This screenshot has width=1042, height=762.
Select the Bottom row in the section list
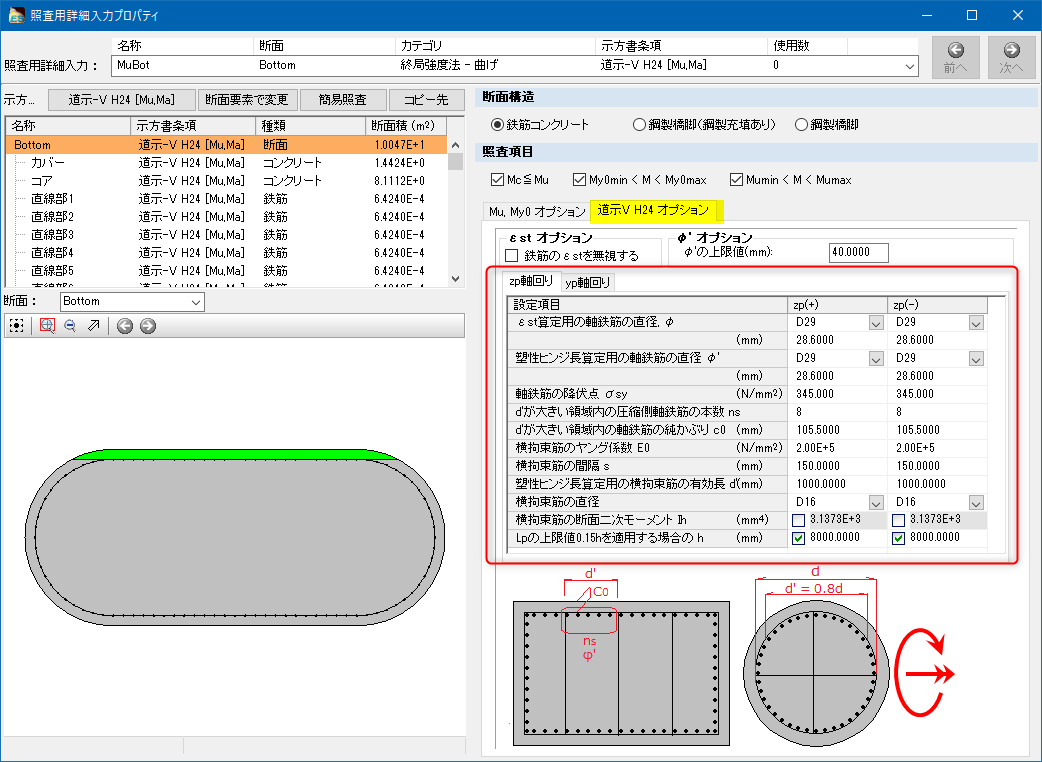pos(226,145)
